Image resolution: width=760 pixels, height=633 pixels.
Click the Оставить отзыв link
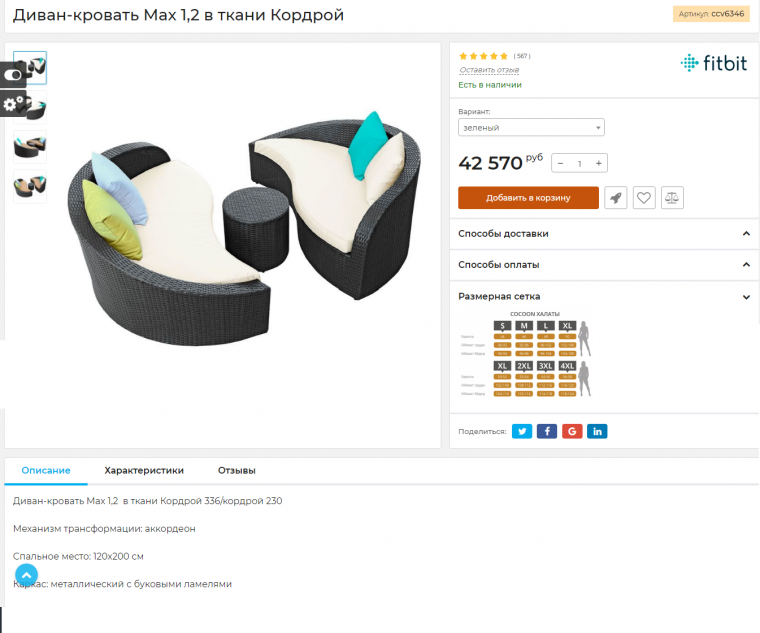click(489, 70)
